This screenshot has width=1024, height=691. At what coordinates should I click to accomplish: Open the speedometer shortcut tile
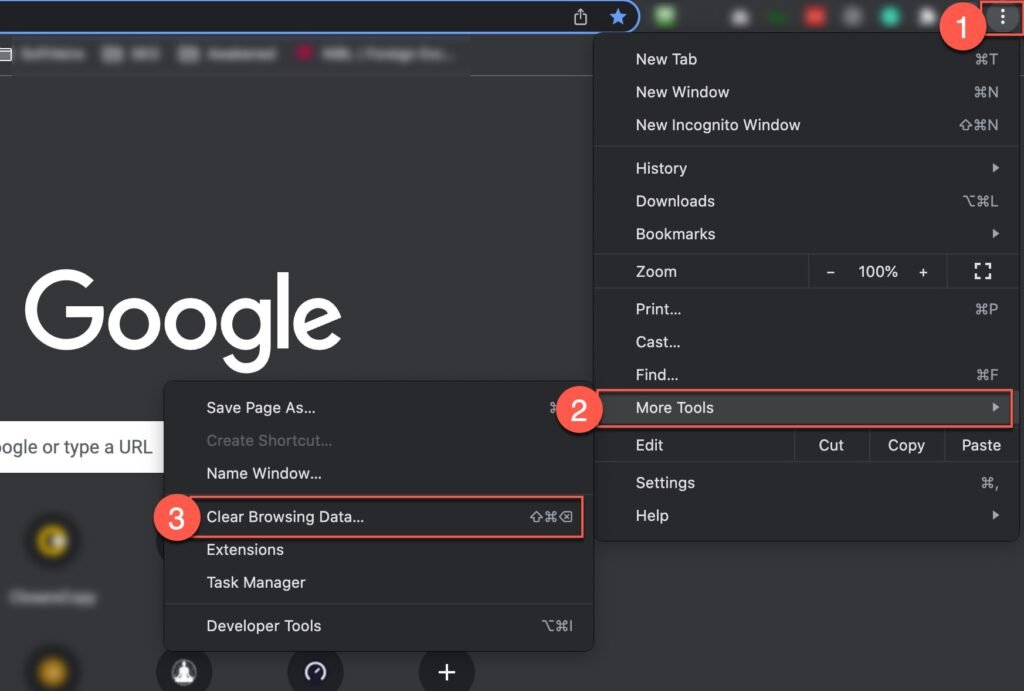coord(315,671)
